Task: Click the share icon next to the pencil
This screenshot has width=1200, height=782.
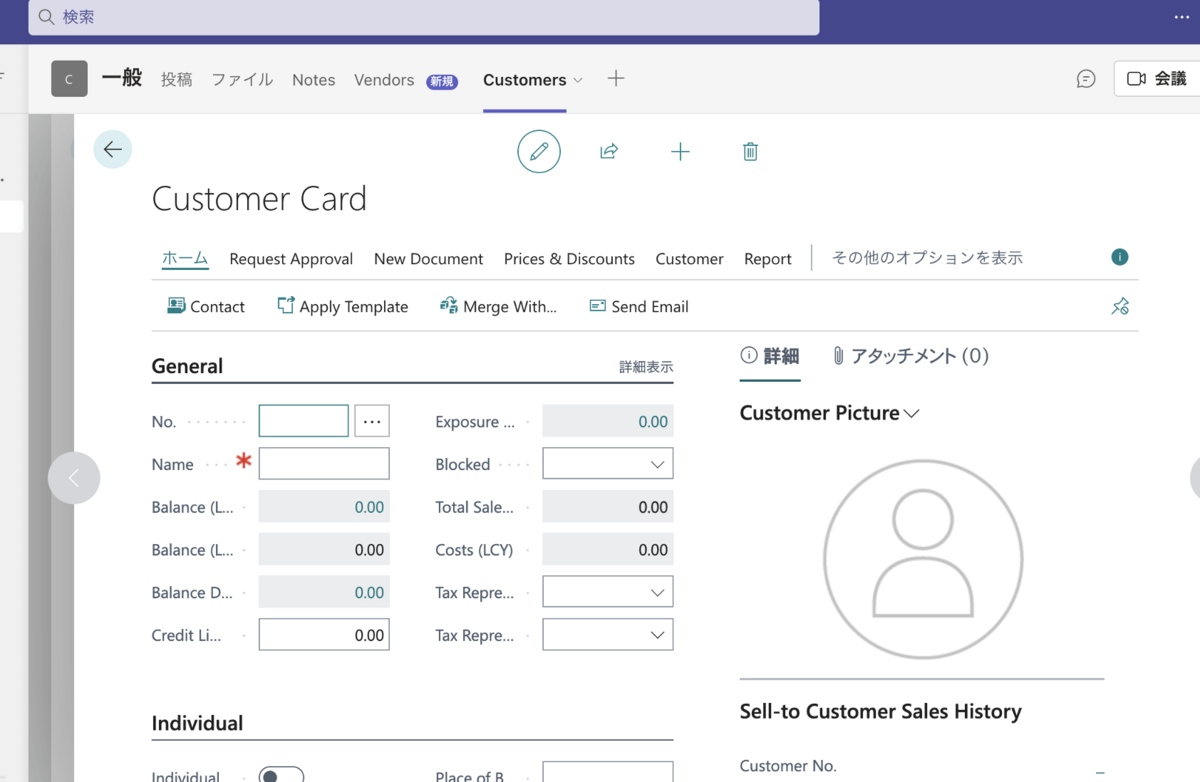Action: pyautogui.click(x=609, y=151)
